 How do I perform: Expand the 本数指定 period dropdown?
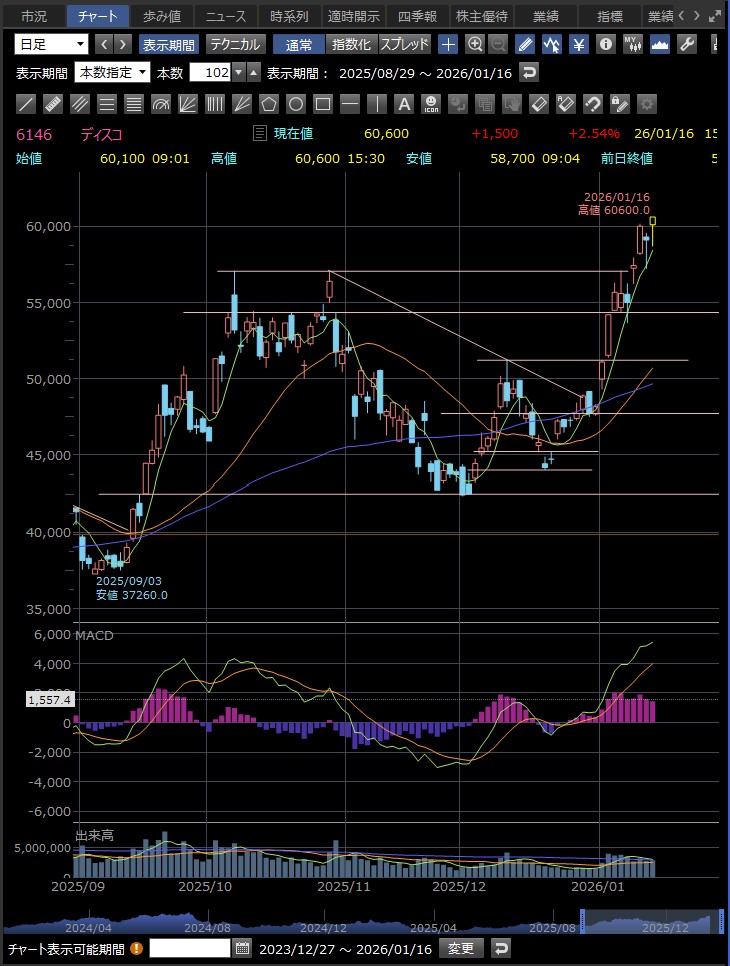[x=112, y=72]
